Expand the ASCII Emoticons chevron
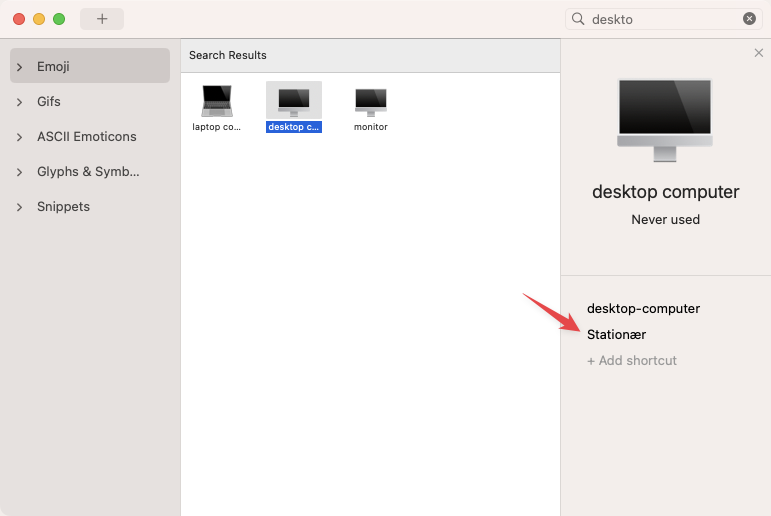The width and height of the screenshot is (771, 516). 20,137
